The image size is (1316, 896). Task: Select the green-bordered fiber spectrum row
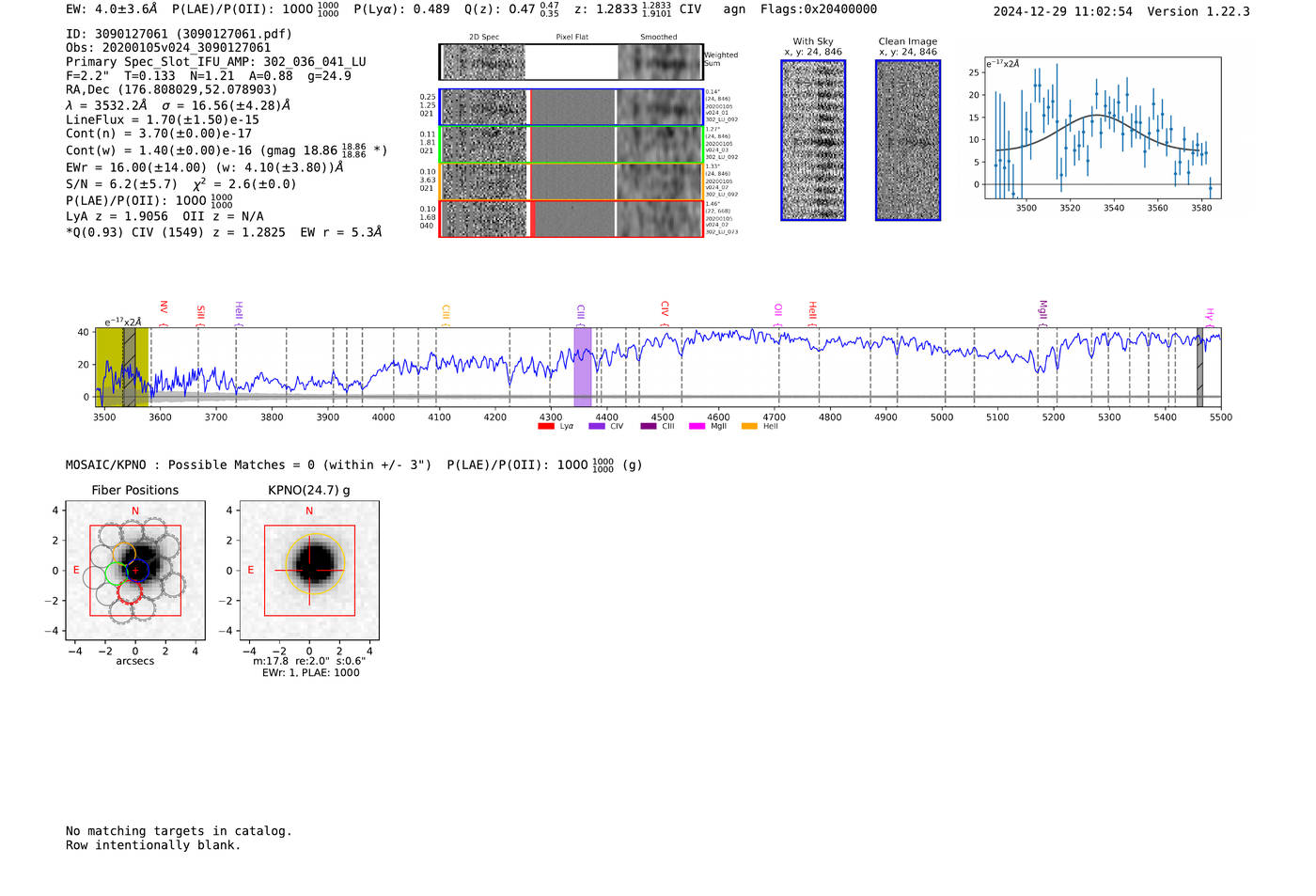[571, 145]
